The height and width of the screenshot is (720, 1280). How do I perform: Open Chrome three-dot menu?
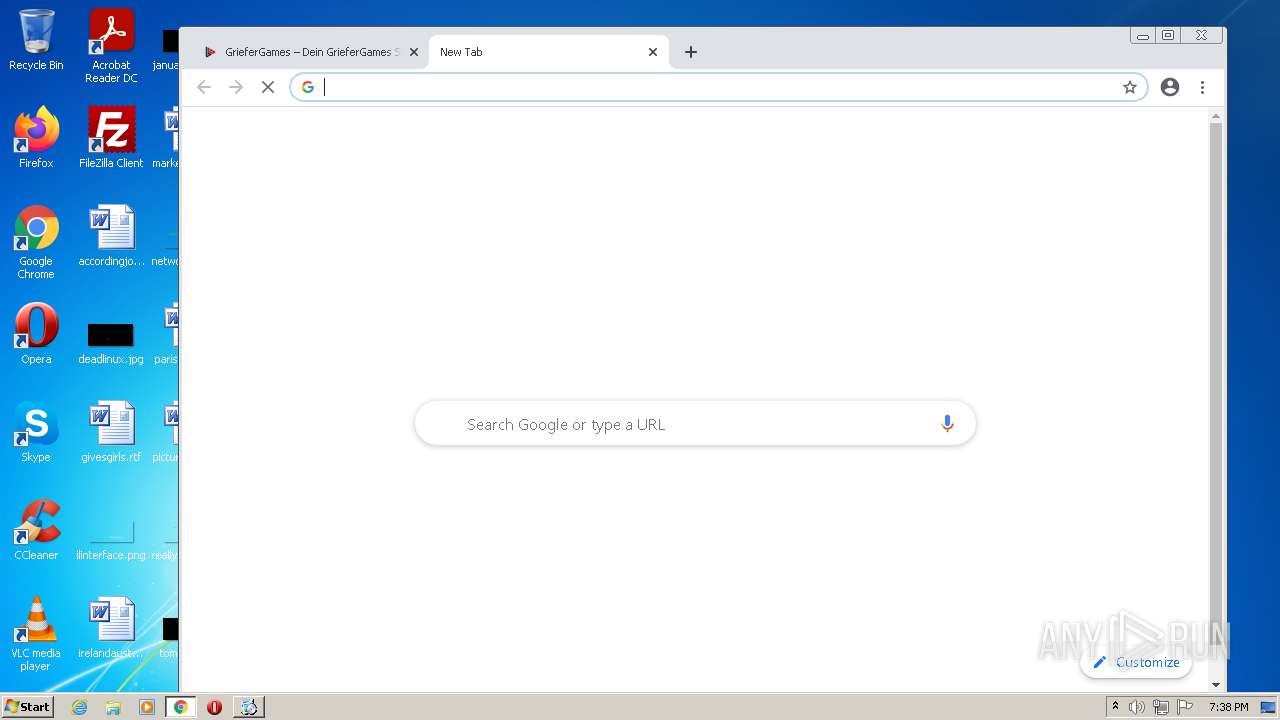click(1202, 87)
